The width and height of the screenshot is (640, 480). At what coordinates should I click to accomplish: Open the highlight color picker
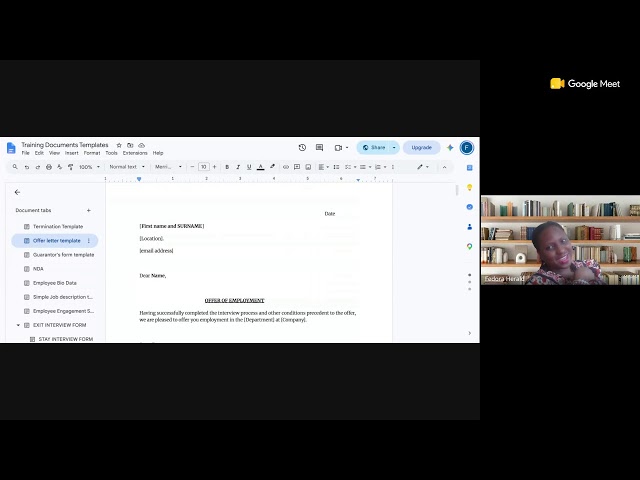pos(272,167)
